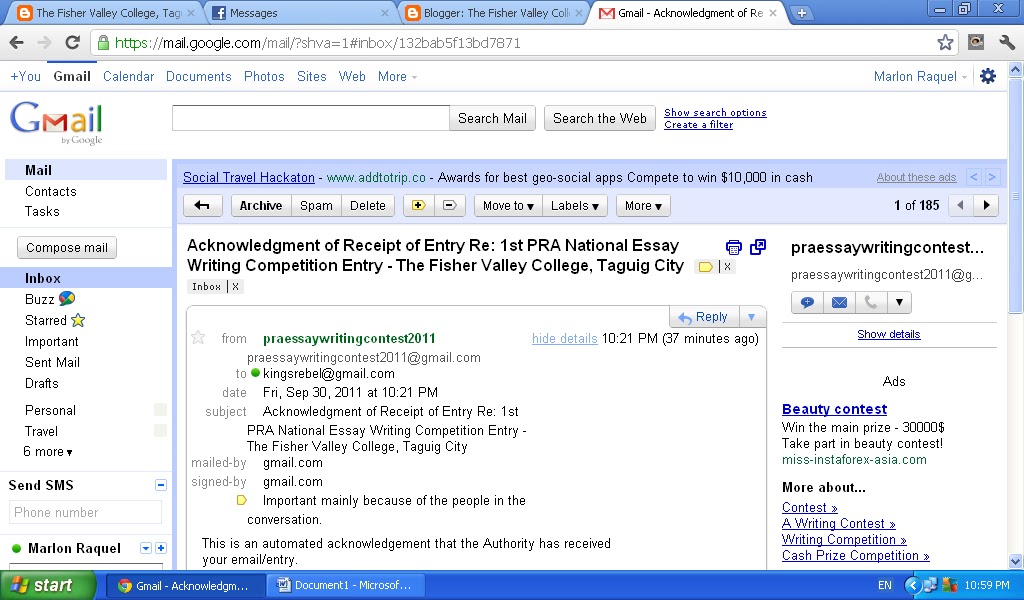The image size is (1024, 600).
Task: Email the praessaywritingcontest contact via envelope icon
Action: pyautogui.click(x=839, y=302)
